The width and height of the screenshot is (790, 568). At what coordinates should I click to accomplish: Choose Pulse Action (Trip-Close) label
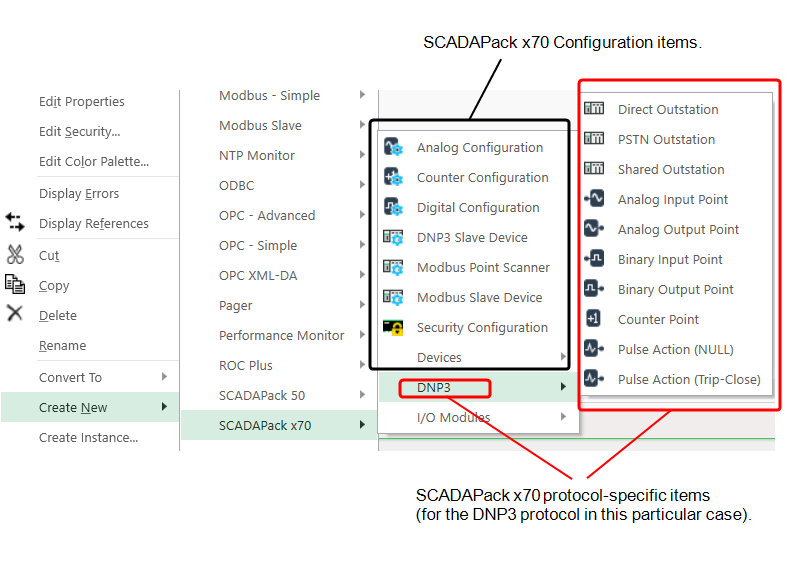[689, 380]
